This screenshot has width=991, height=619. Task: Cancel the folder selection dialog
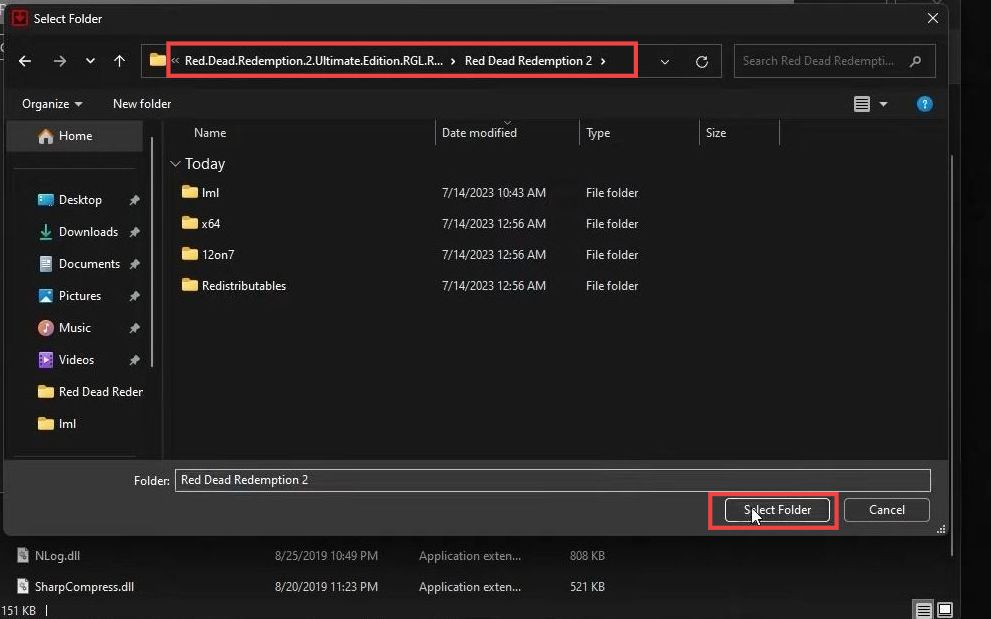pyautogui.click(x=887, y=510)
